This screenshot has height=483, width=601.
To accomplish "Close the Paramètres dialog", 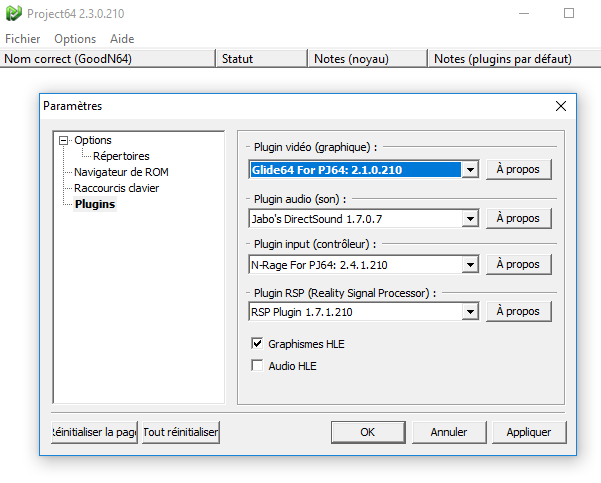I will pyautogui.click(x=561, y=106).
